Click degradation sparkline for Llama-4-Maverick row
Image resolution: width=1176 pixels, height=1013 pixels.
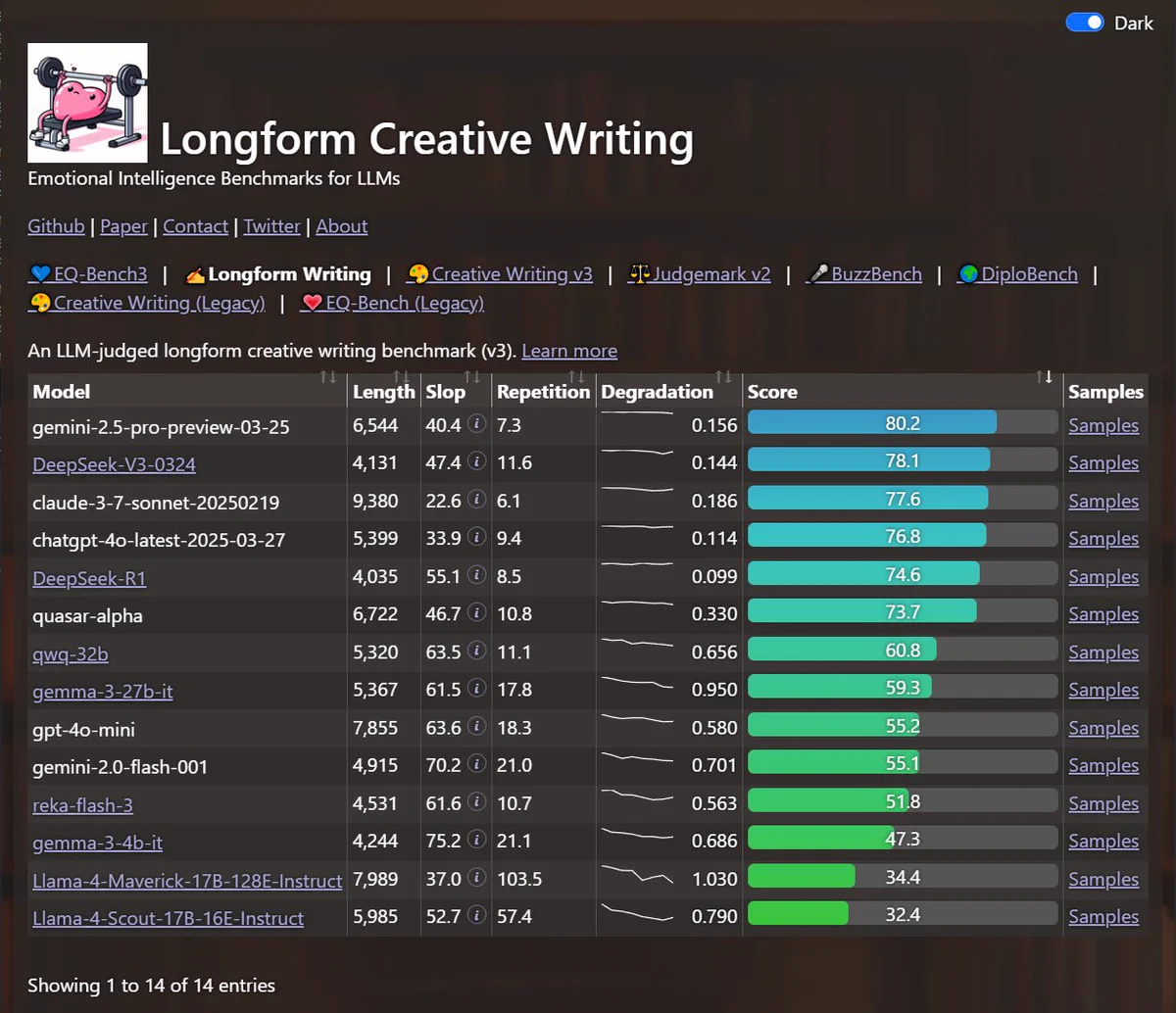[x=637, y=873]
